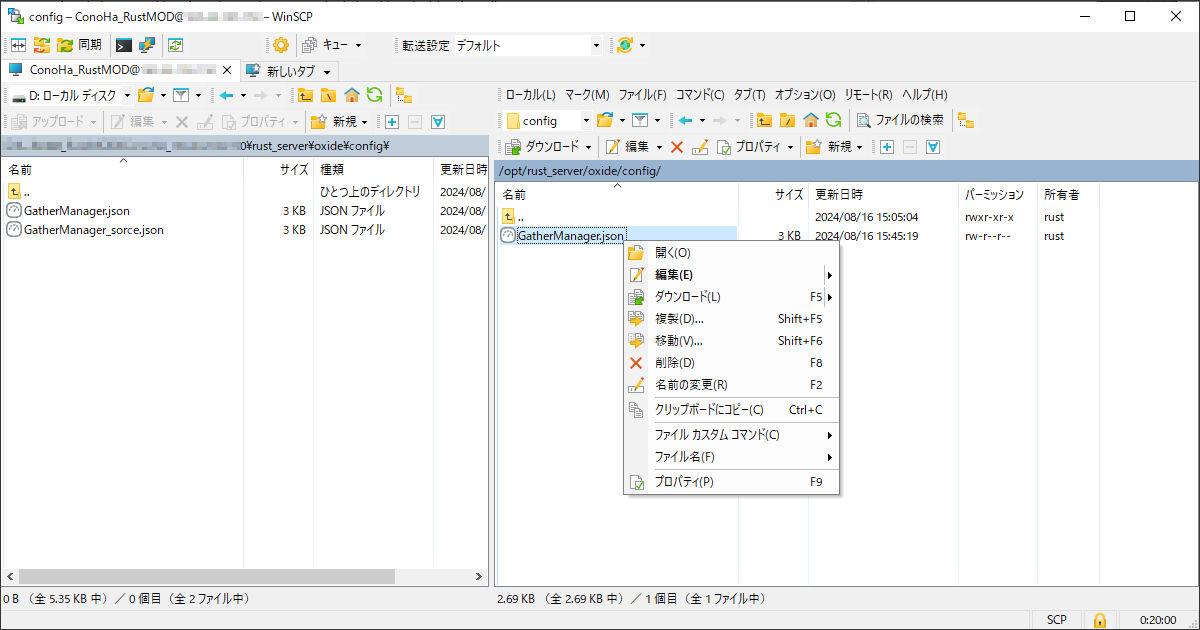The width and height of the screenshot is (1200, 630).
Task: Open the remote config directory combo box
Action: coord(548,121)
